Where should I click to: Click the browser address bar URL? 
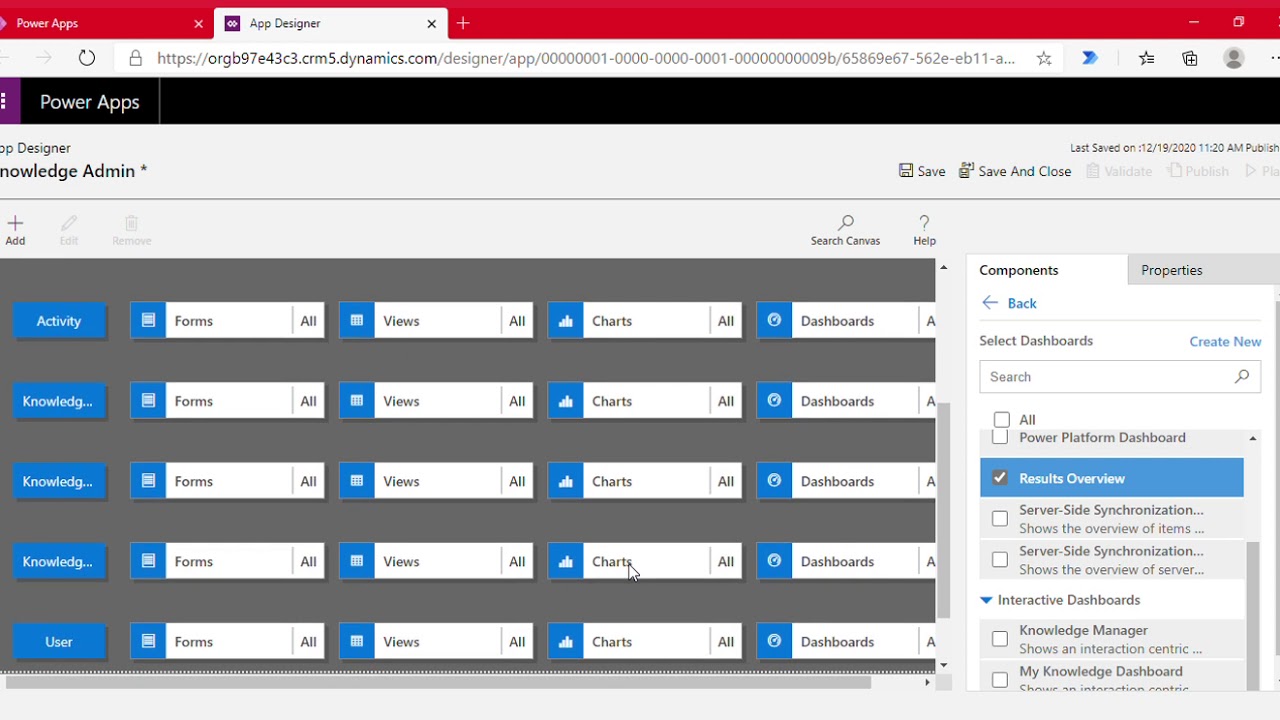pos(586,58)
